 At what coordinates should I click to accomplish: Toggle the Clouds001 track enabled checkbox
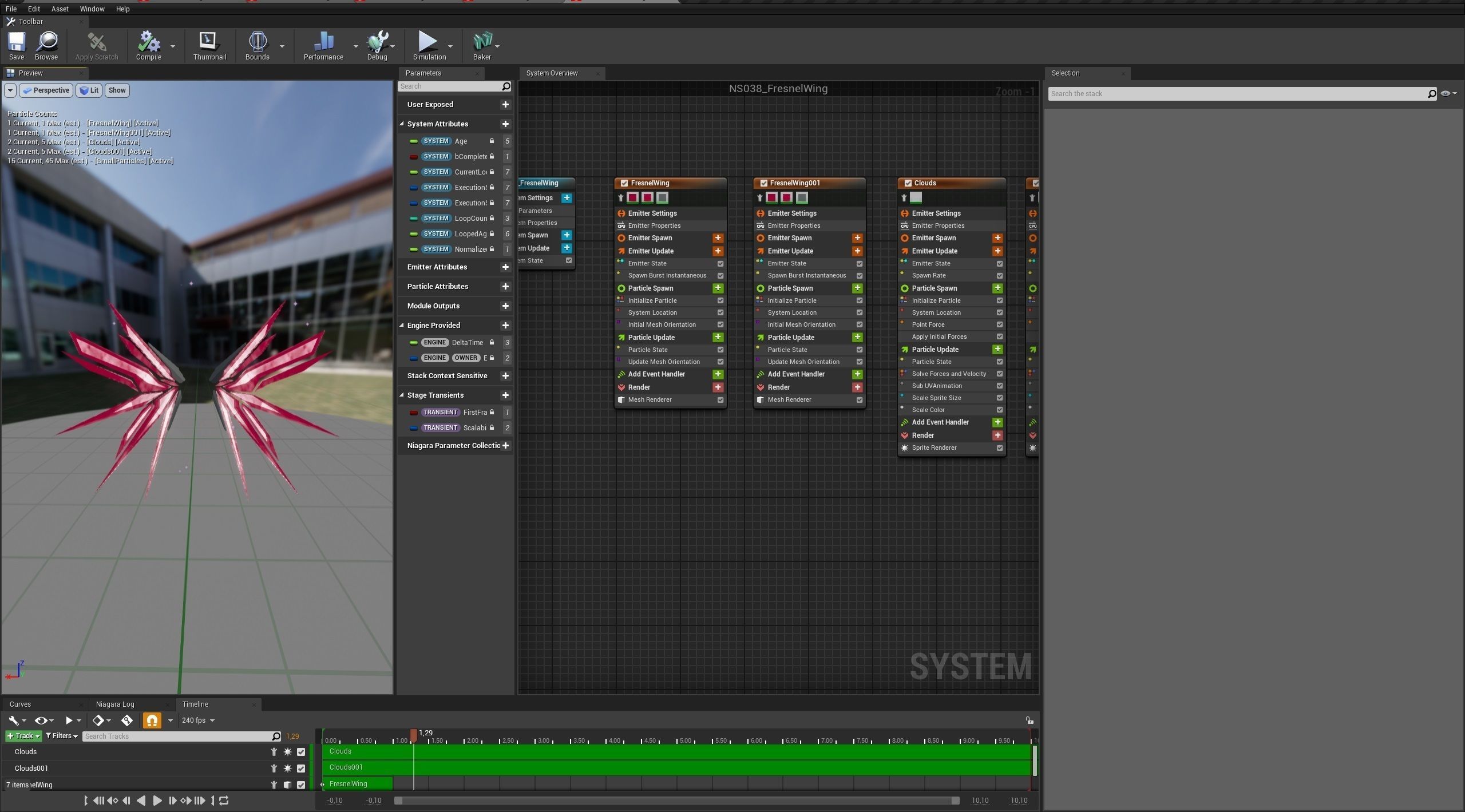click(301, 769)
